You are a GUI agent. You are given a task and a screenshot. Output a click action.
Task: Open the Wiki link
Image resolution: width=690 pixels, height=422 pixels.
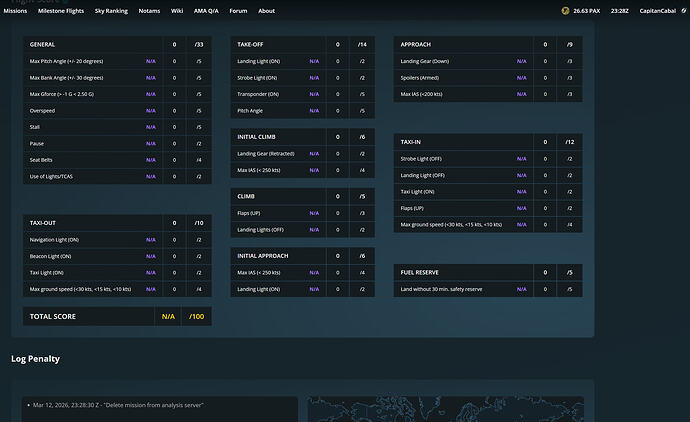[177, 11]
